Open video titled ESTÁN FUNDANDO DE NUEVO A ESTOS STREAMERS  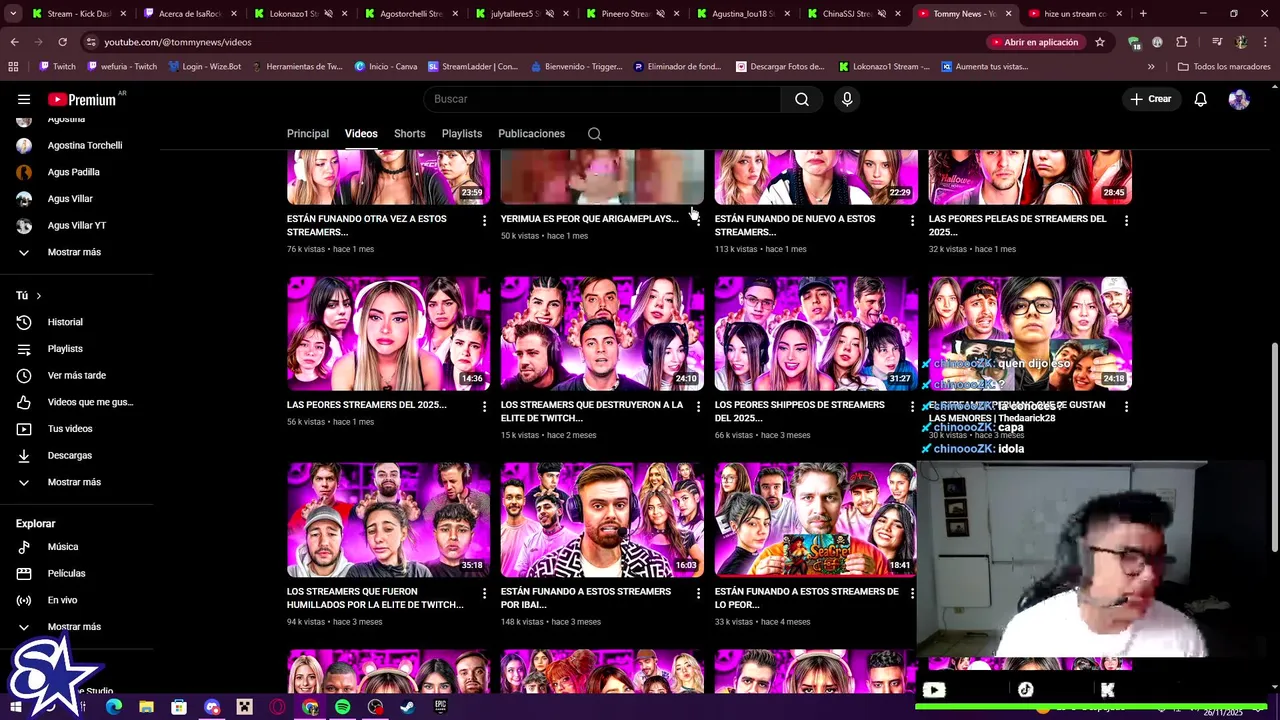795,225
